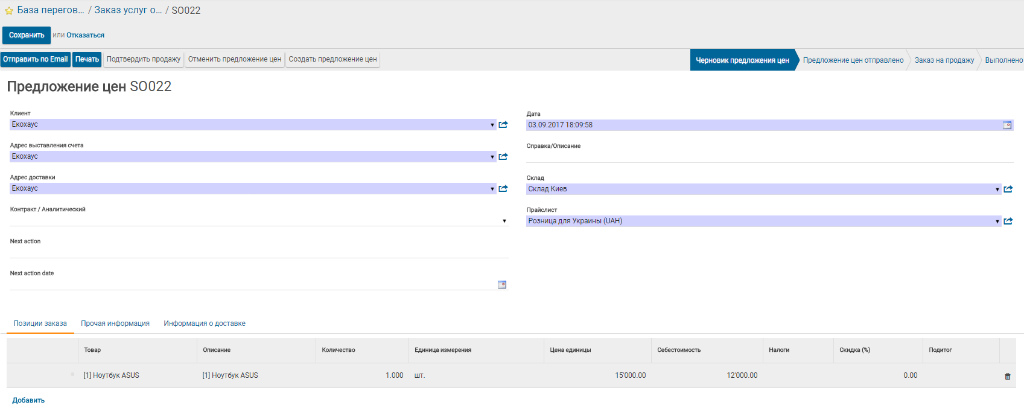Switch to Информация о доставке tab
This screenshot has width=1024, height=411.
tap(204, 323)
